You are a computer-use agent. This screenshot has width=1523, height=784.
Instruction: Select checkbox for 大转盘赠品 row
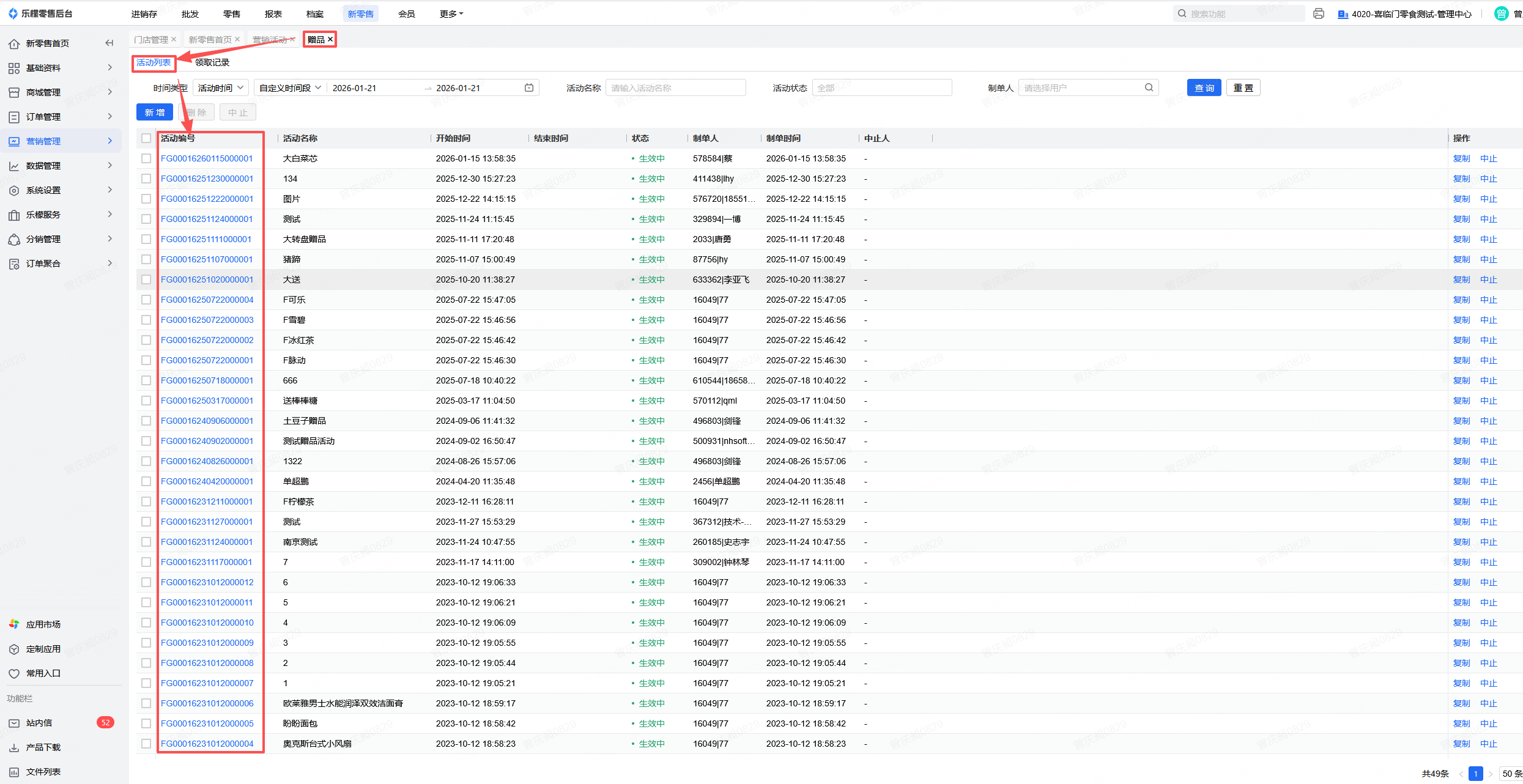pos(146,239)
